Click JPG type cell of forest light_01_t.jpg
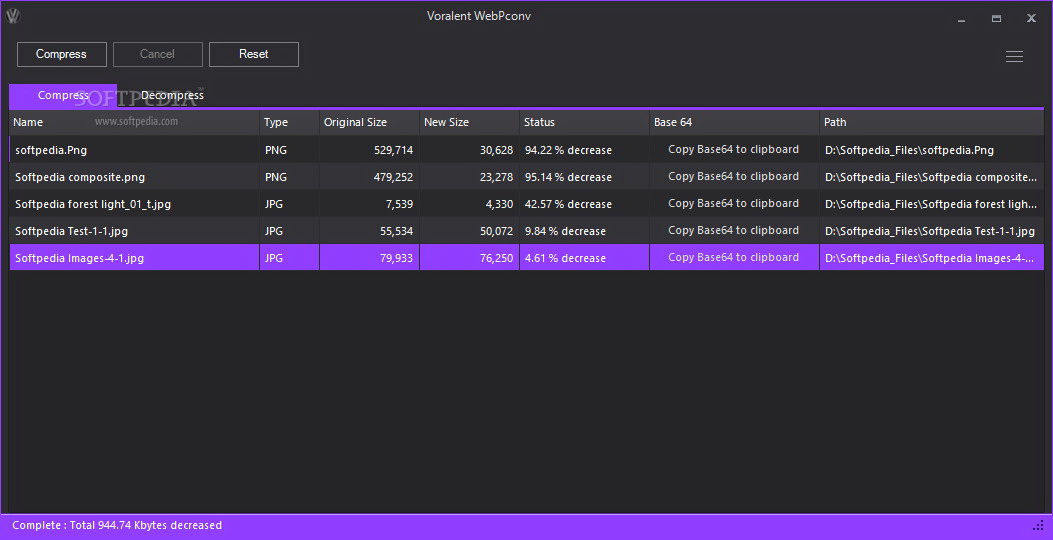The width and height of the screenshot is (1053, 540). coord(274,204)
